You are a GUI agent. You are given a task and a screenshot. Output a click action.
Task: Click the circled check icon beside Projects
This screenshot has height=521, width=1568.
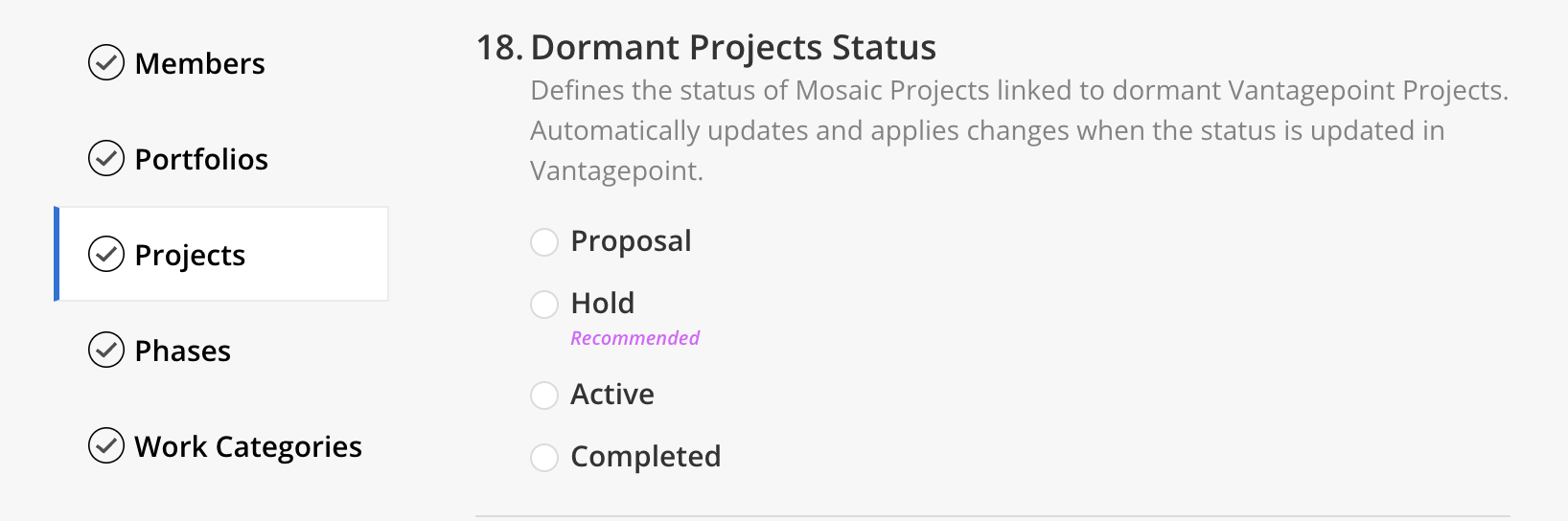[x=106, y=255]
